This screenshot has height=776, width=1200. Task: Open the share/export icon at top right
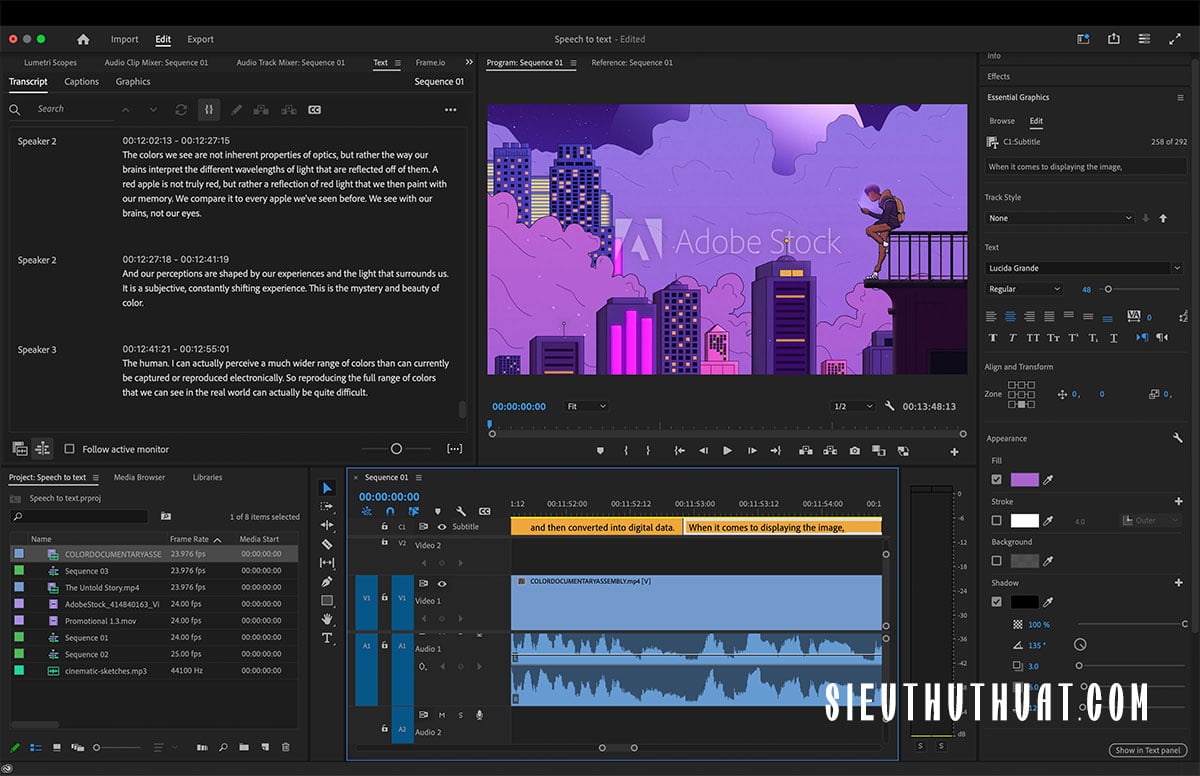[x=1114, y=39]
